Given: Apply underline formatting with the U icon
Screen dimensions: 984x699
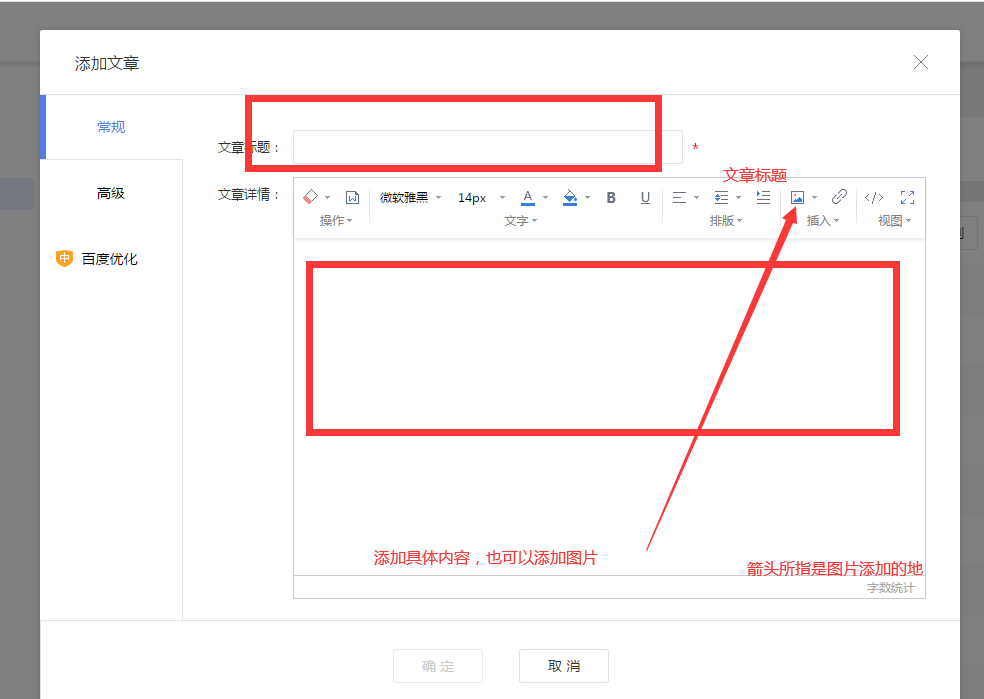Looking at the screenshot, I should (x=645, y=197).
